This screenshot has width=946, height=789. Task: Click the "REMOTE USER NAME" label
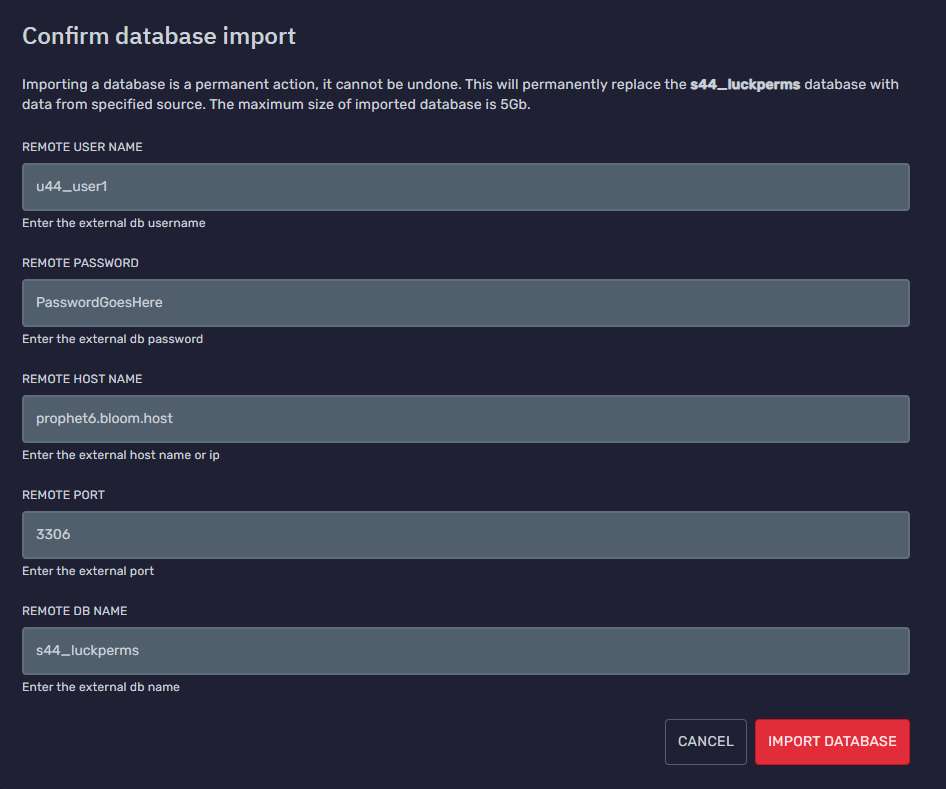click(x=82, y=147)
